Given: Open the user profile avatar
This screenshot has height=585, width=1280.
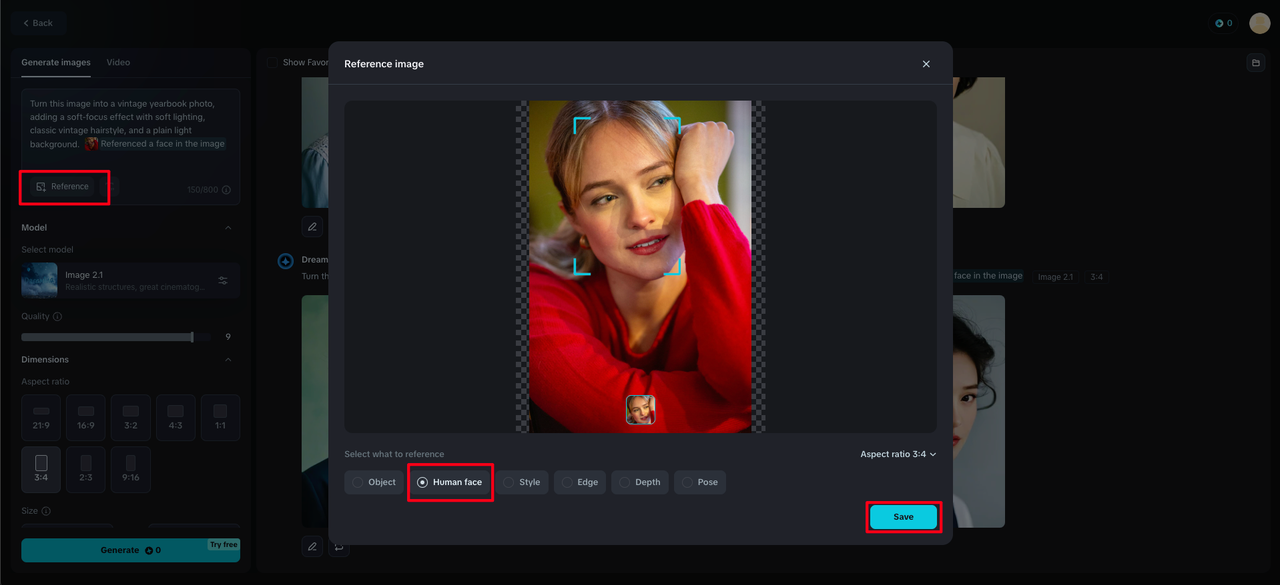Looking at the screenshot, I should pos(1260,23).
